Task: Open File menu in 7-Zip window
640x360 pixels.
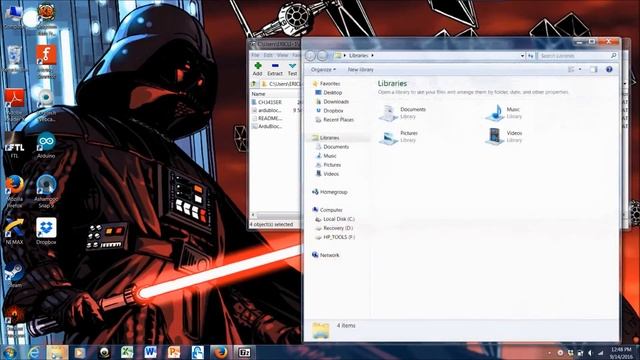Action: click(255, 55)
